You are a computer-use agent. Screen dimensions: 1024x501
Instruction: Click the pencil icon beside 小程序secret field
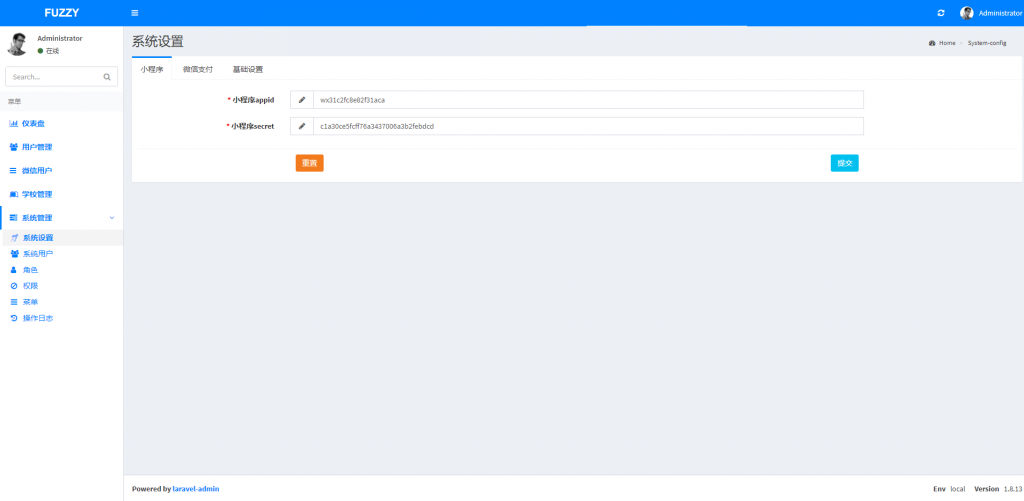tap(302, 126)
